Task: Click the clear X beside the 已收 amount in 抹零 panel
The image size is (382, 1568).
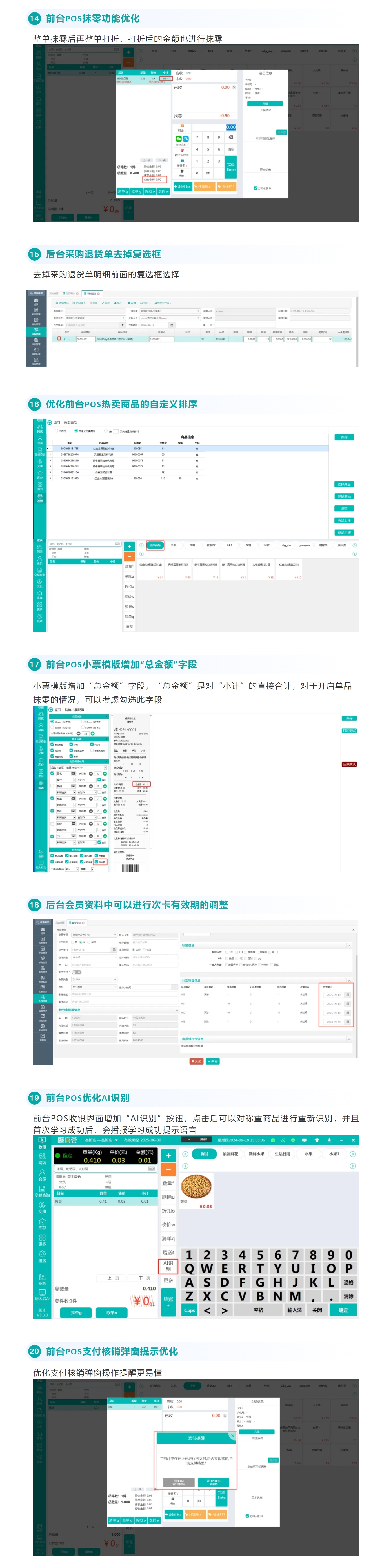Action: coord(234,88)
